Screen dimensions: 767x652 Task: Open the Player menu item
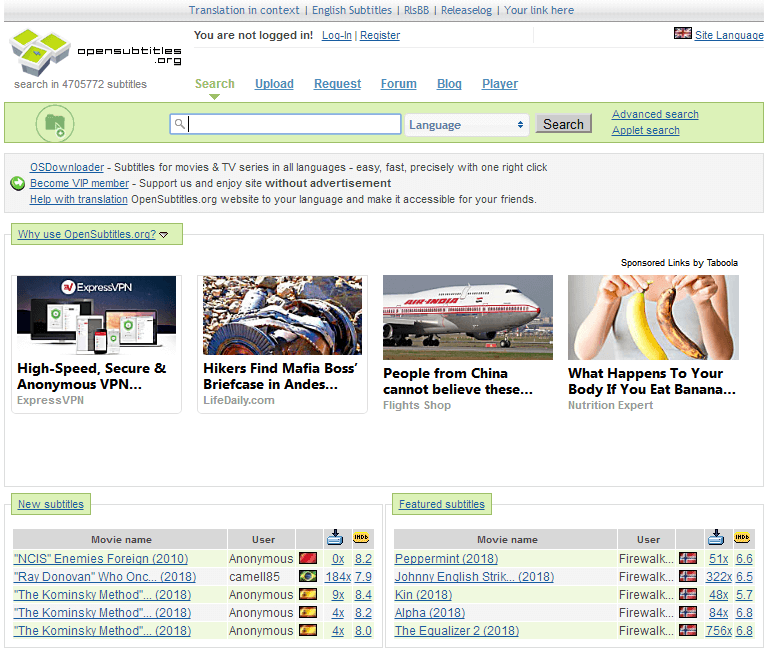pos(500,84)
